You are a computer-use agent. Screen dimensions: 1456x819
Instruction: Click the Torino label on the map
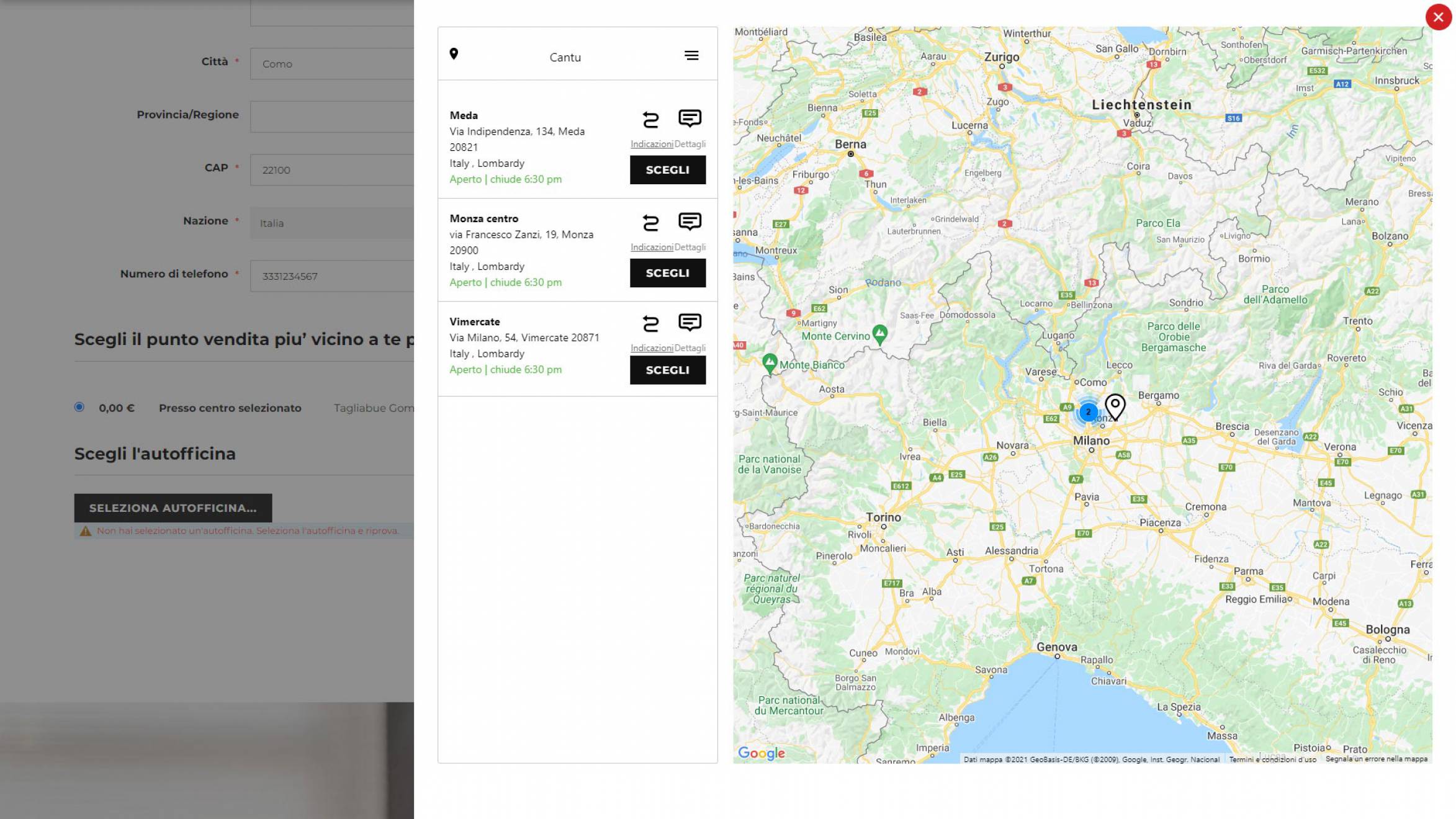coord(883,517)
